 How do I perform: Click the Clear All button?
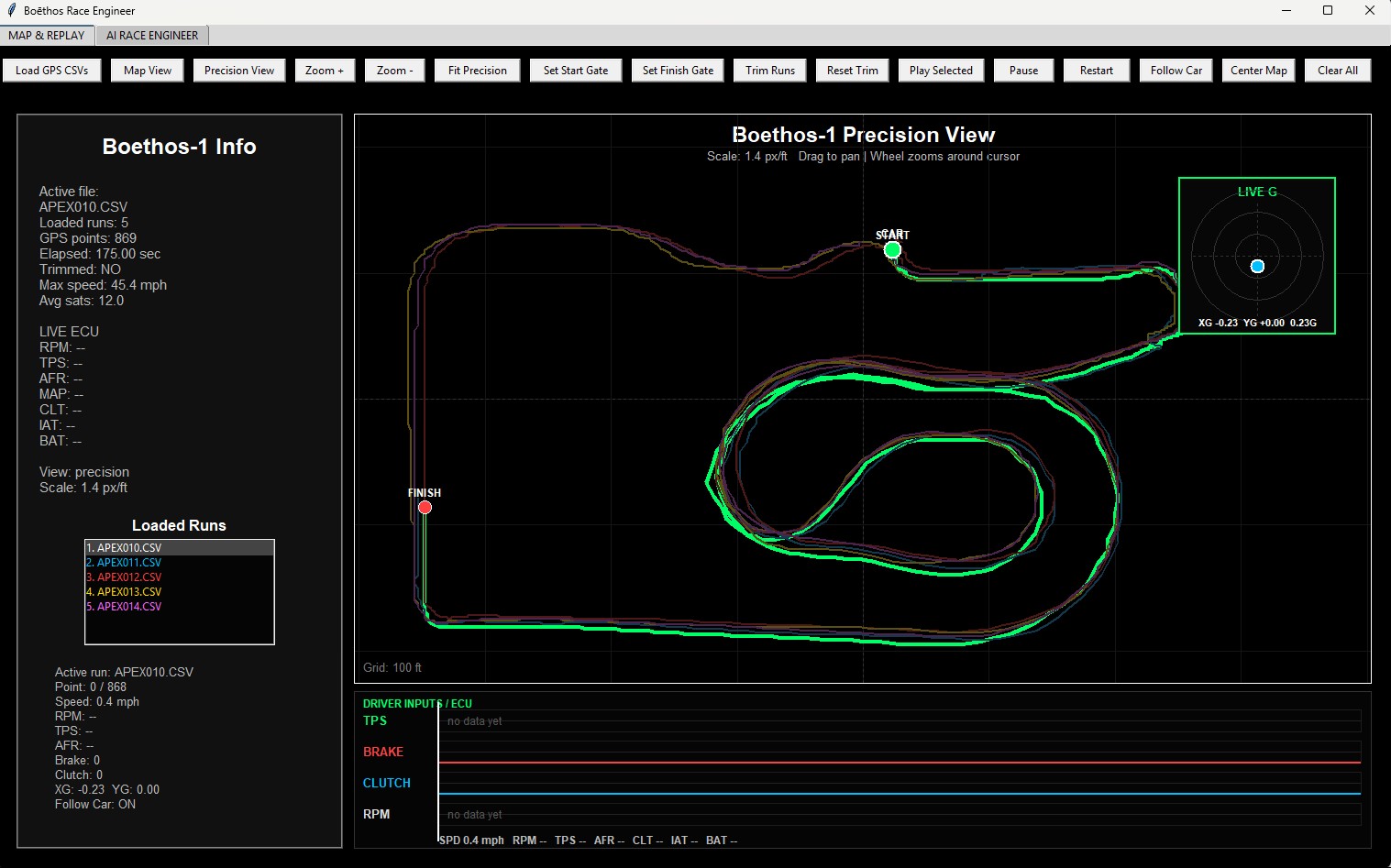(1338, 71)
